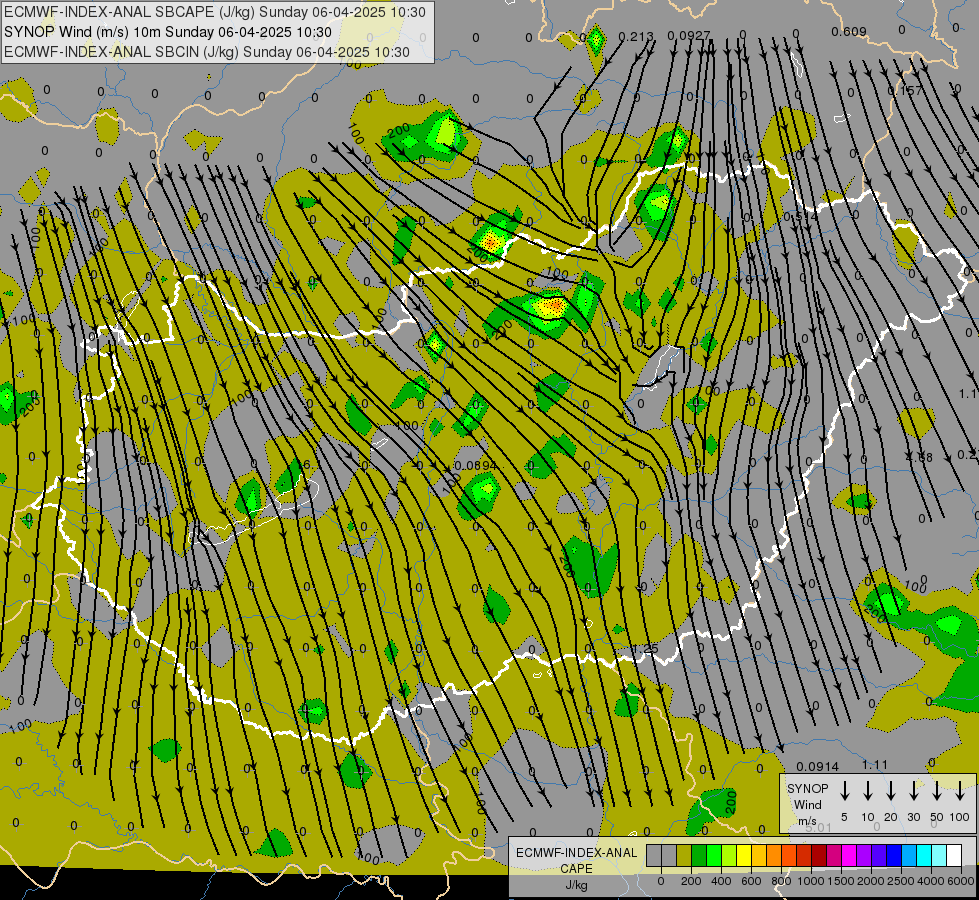Select the white CAPE legend swatch
This screenshot has height=900, width=979.
[953, 855]
